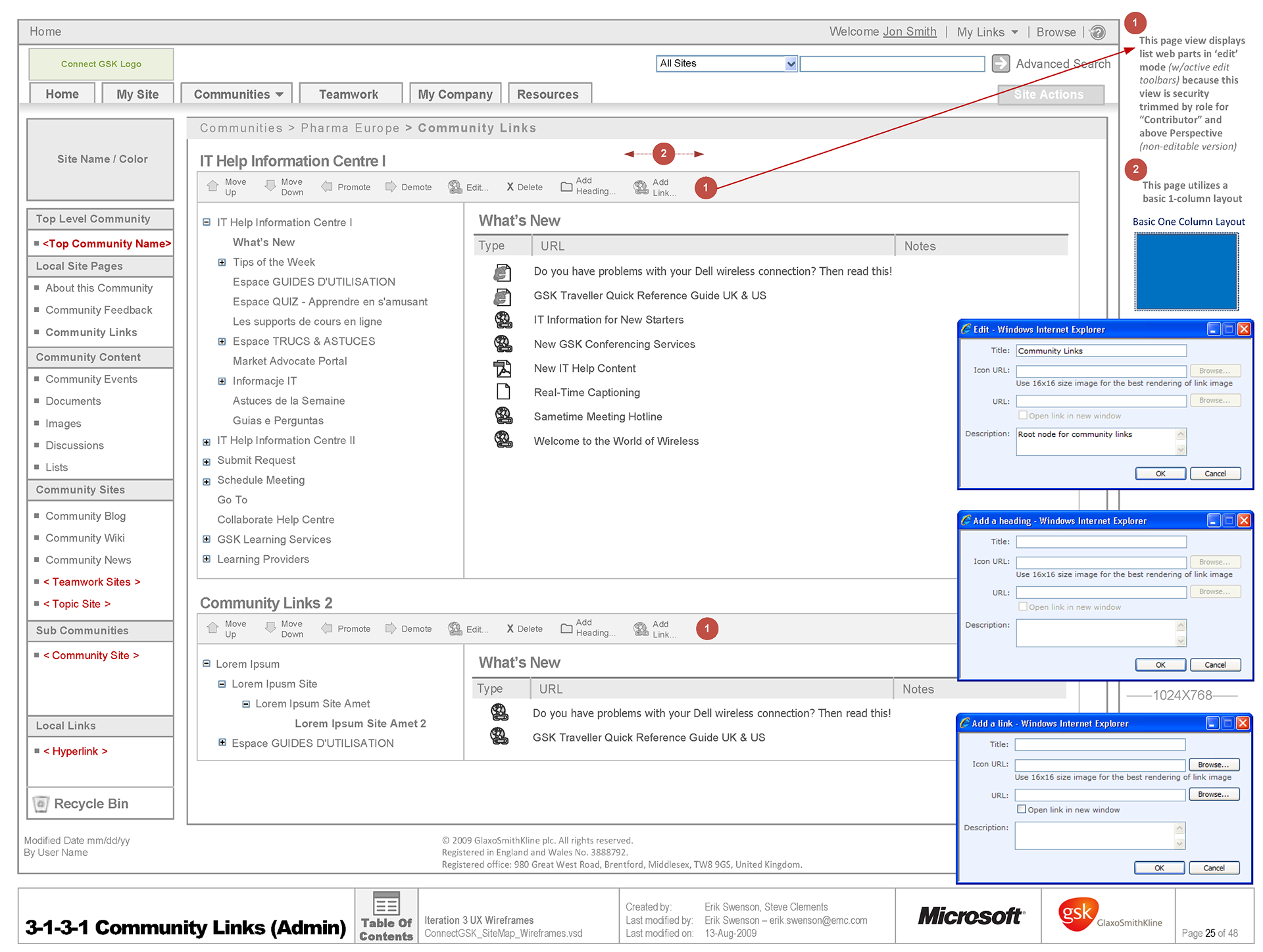Click Add Link globe icon, first toolbar

pos(641,188)
